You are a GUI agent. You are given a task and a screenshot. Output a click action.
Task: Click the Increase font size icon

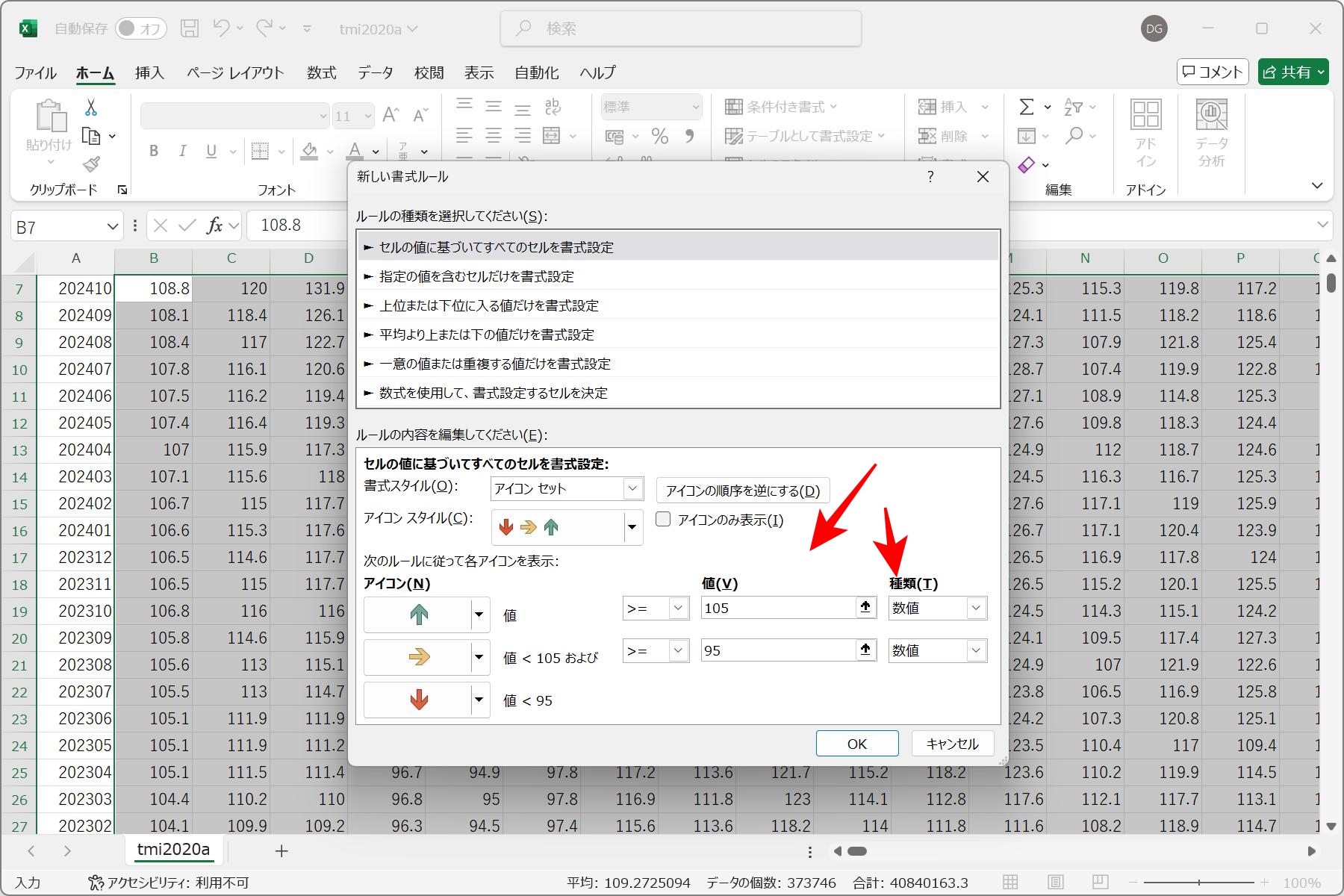click(x=391, y=115)
